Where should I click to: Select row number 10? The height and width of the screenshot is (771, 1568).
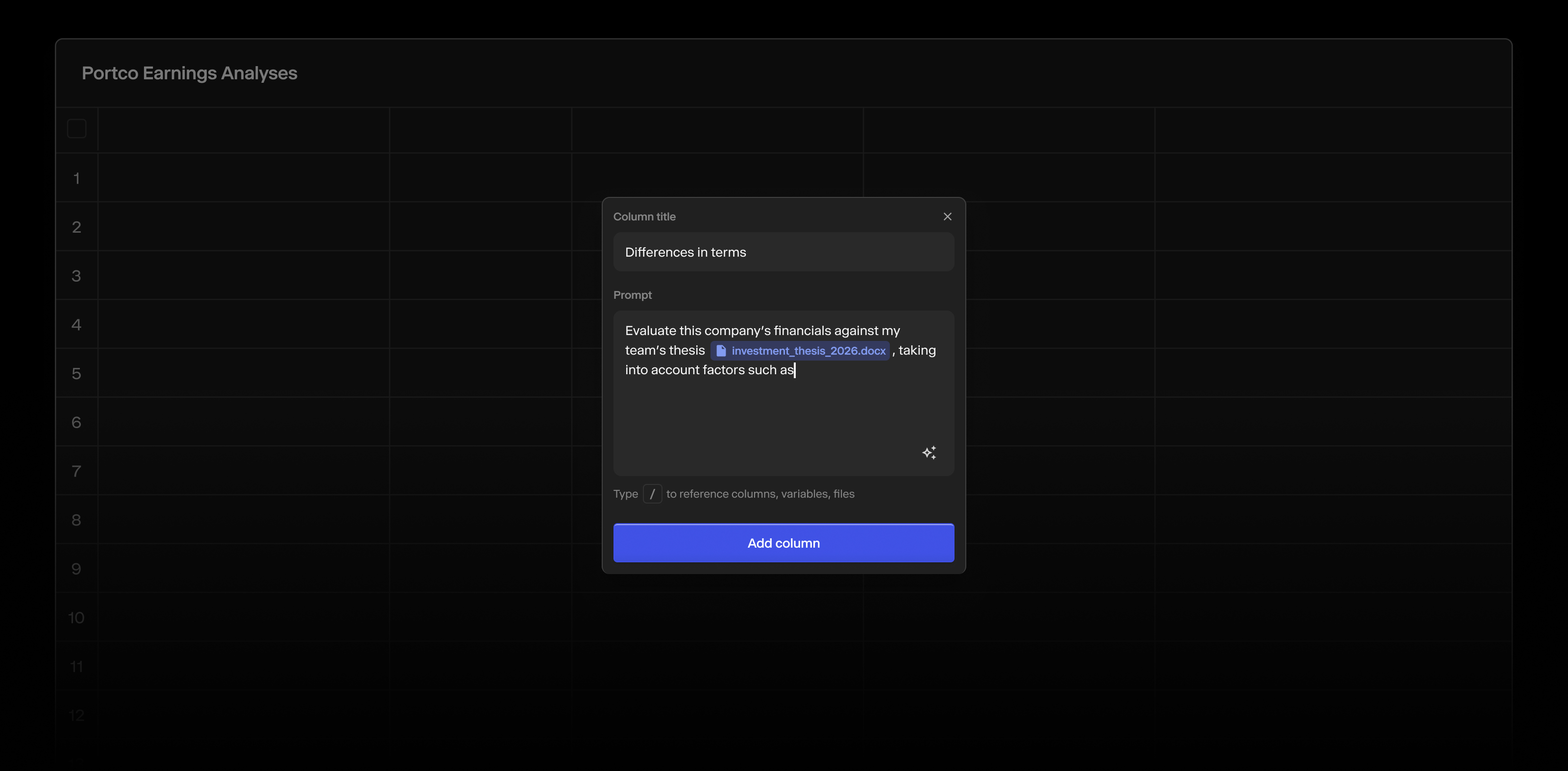click(x=76, y=618)
